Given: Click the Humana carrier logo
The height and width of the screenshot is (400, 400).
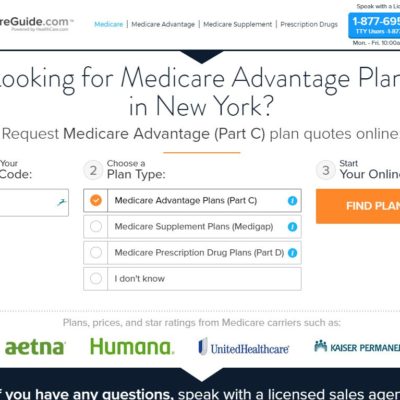Looking at the screenshot, I should tap(132, 346).
